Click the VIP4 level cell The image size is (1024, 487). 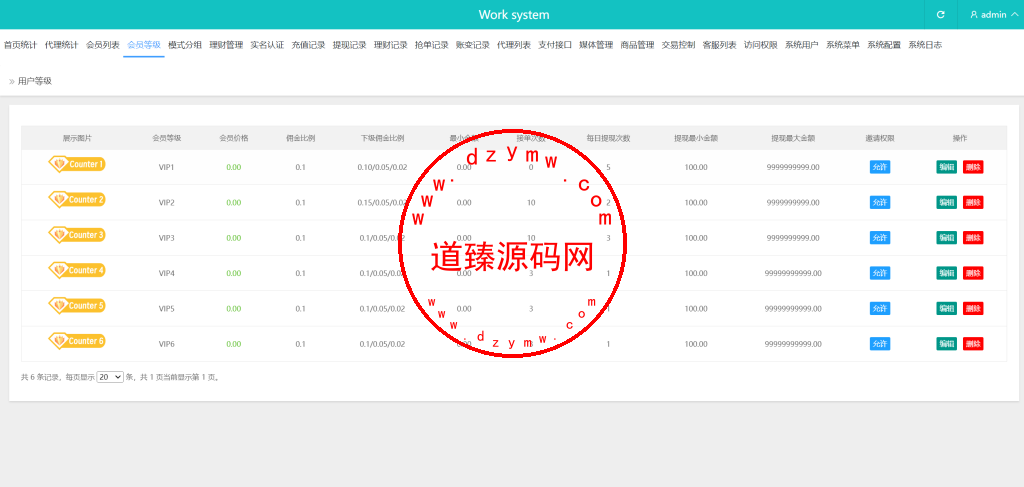tap(167, 273)
